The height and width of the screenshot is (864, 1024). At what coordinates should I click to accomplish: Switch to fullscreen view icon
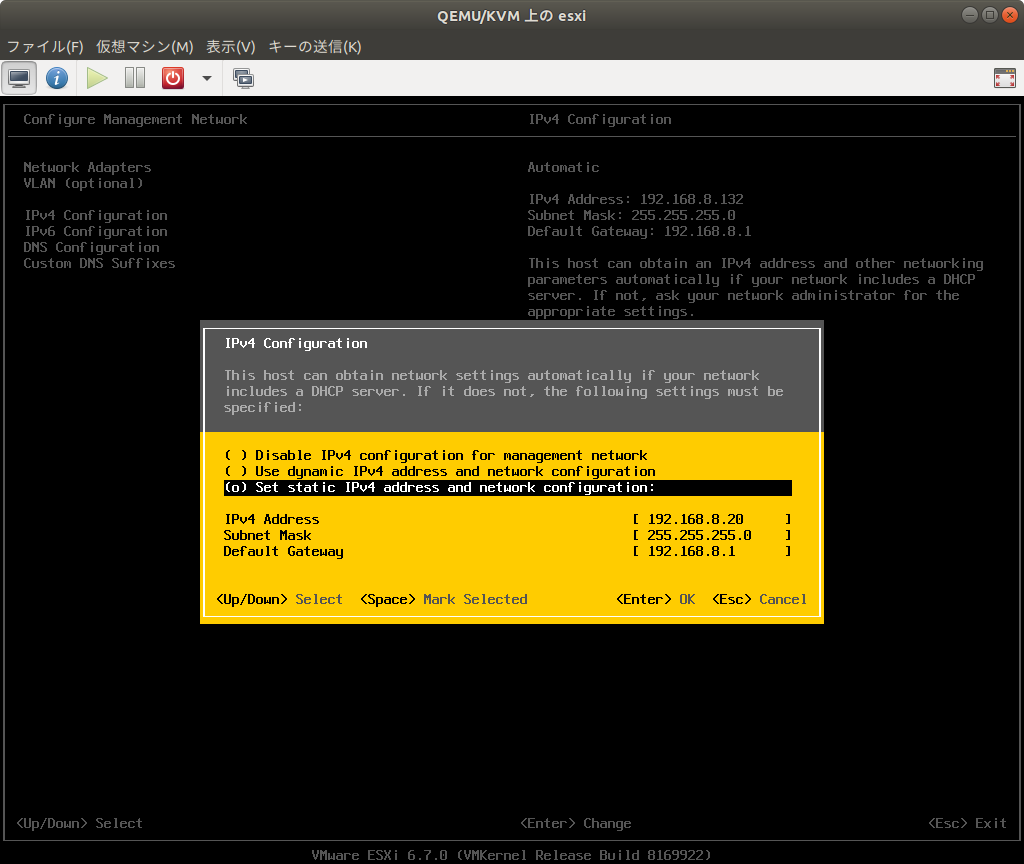click(x=1004, y=78)
